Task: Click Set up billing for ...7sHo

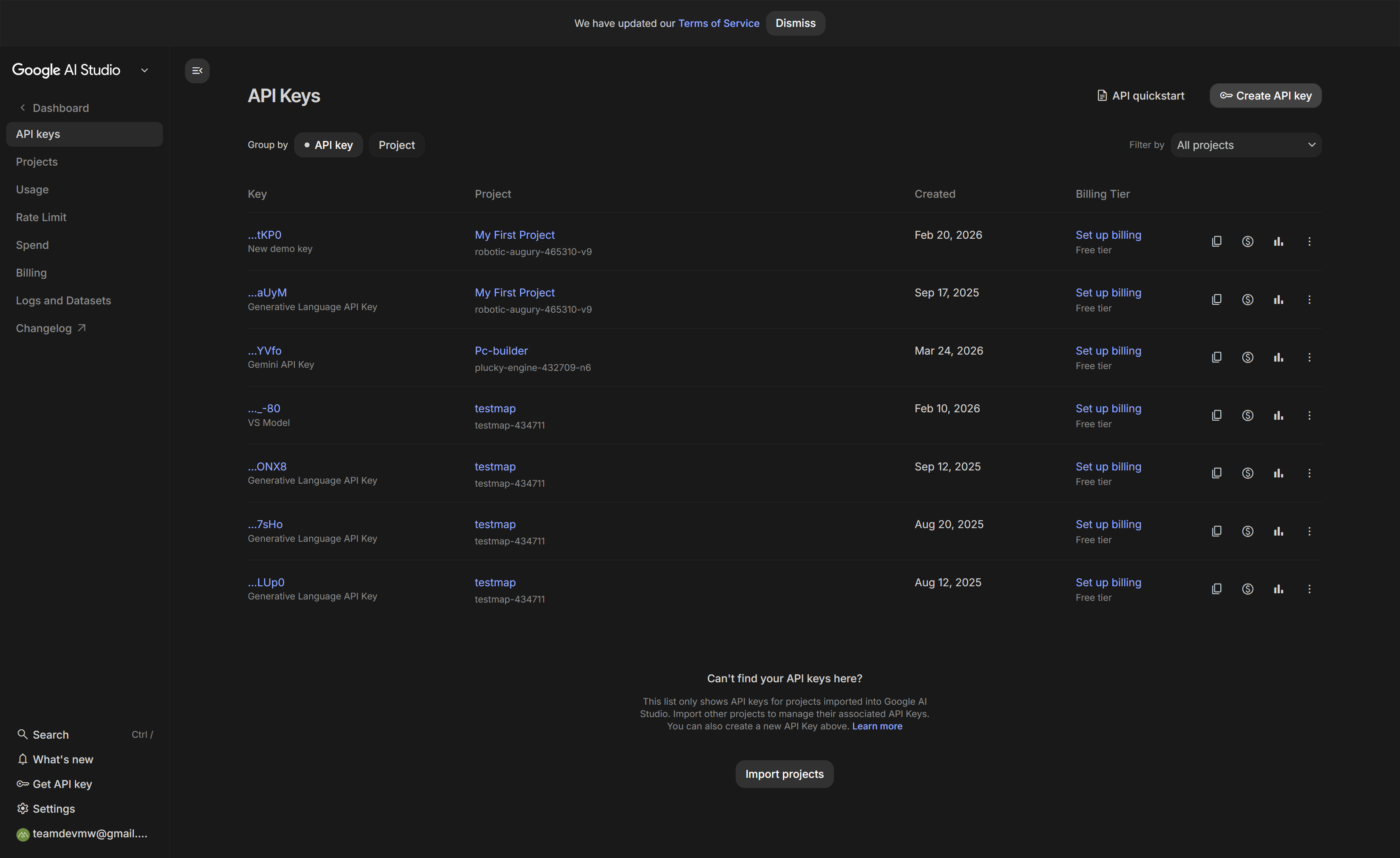Action: [x=1108, y=525]
